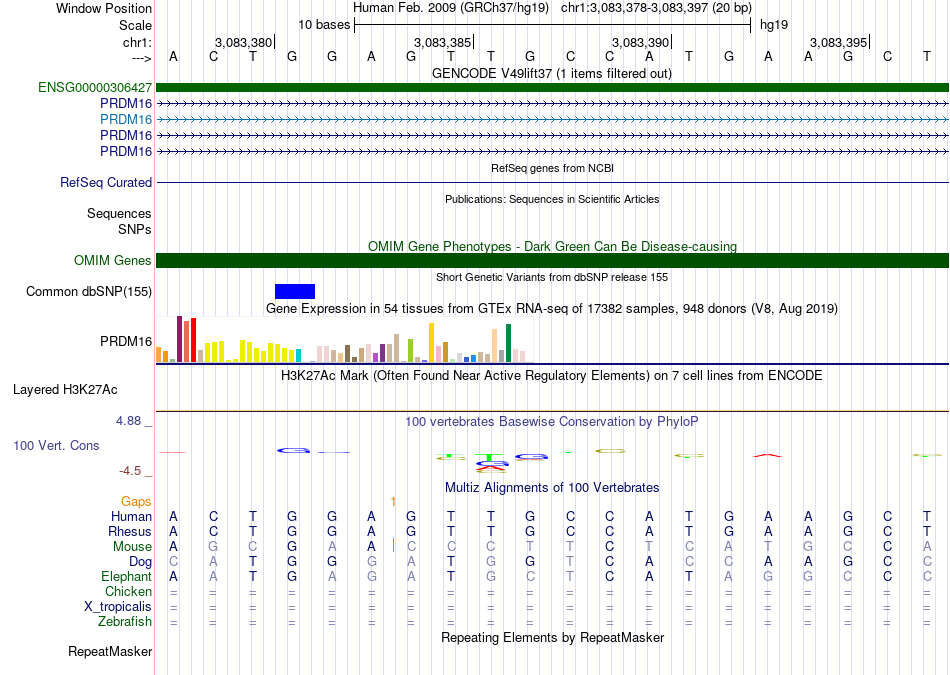Click the Elephant alignment row label
Screen dimensions: 950x675
click(127, 576)
